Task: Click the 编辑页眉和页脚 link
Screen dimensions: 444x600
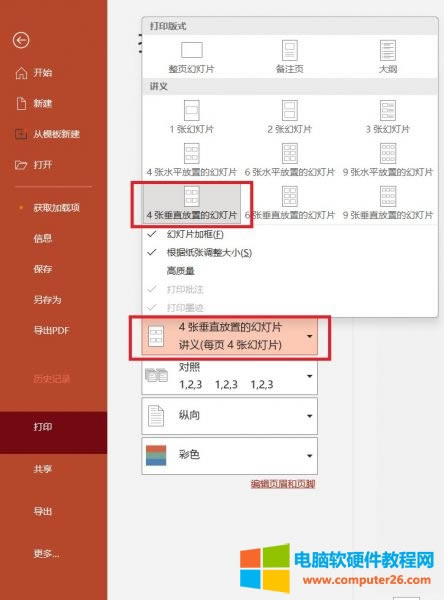Action: [x=283, y=484]
